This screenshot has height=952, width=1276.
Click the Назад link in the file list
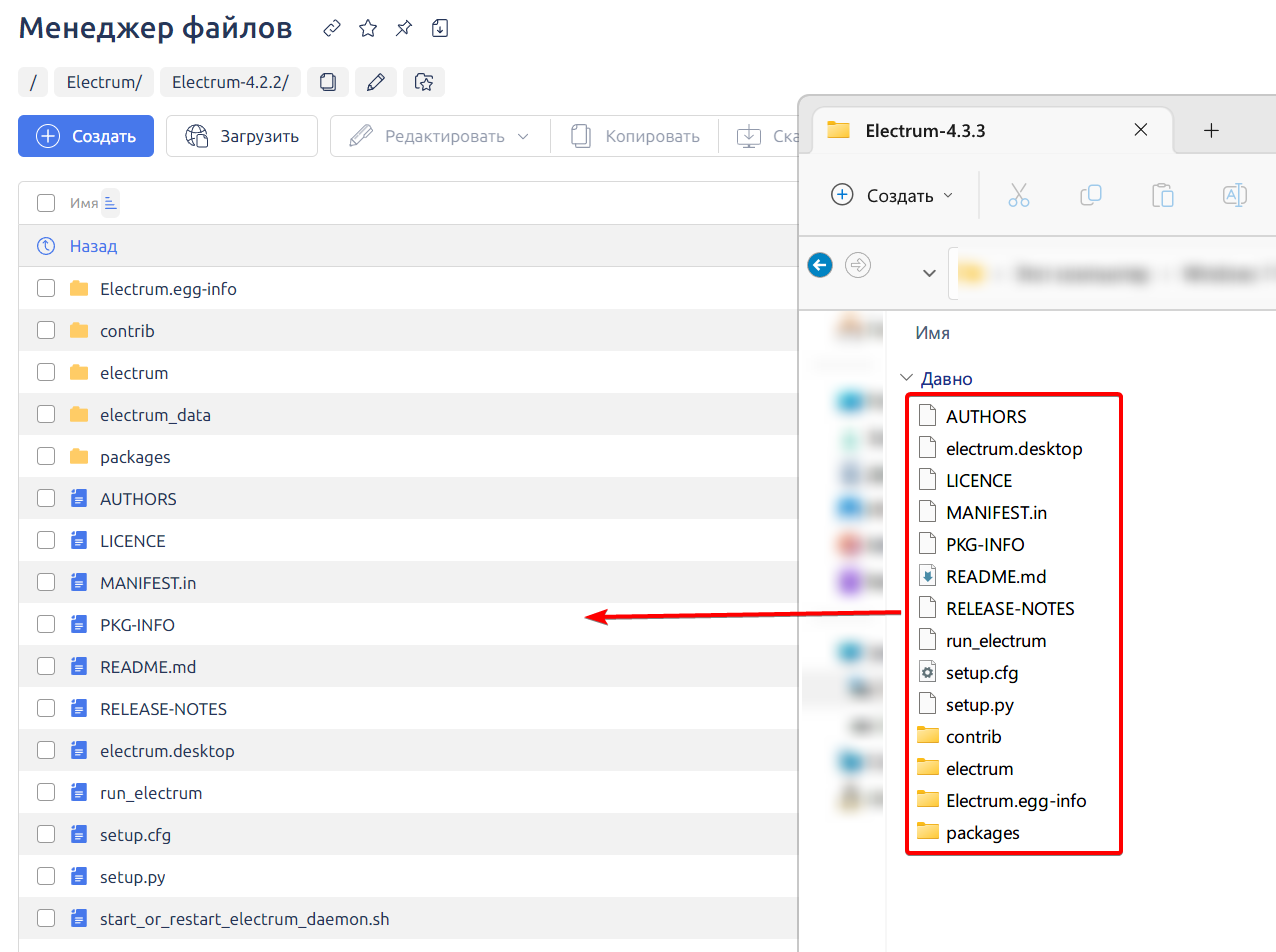tap(93, 246)
